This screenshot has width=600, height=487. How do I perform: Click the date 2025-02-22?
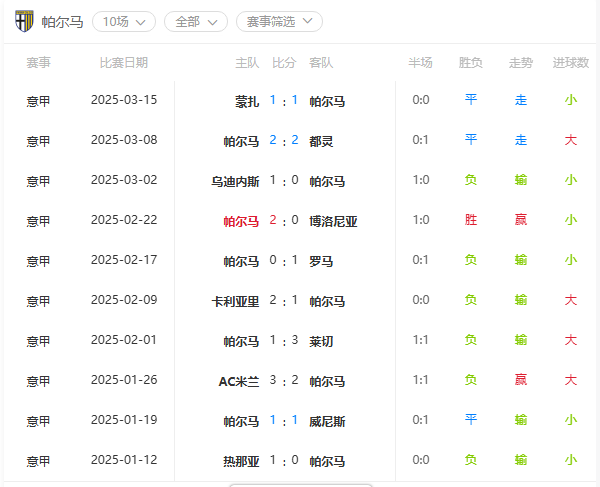click(x=124, y=220)
